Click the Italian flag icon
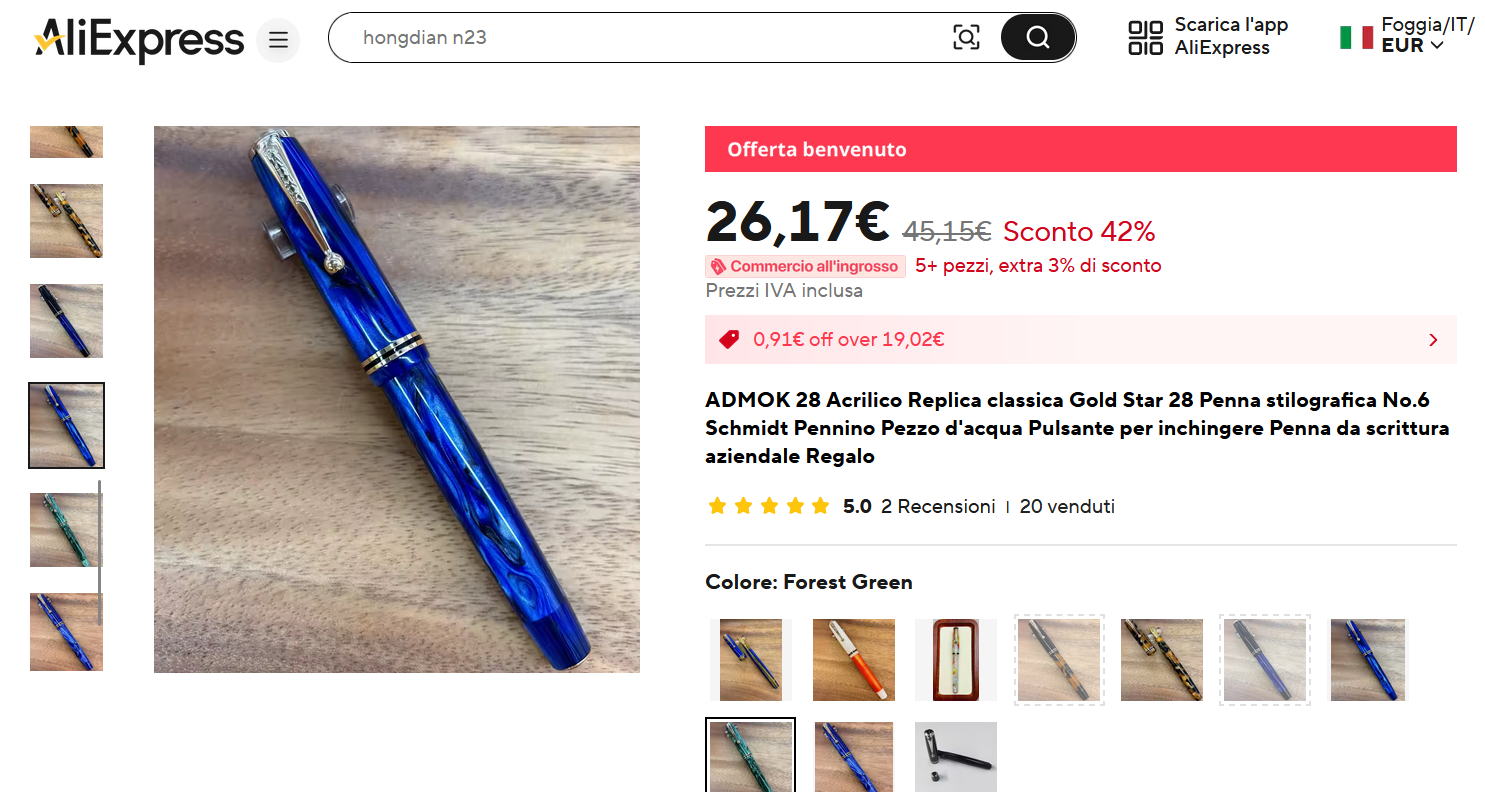The height and width of the screenshot is (792, 1485). (x=1356, y=38)
